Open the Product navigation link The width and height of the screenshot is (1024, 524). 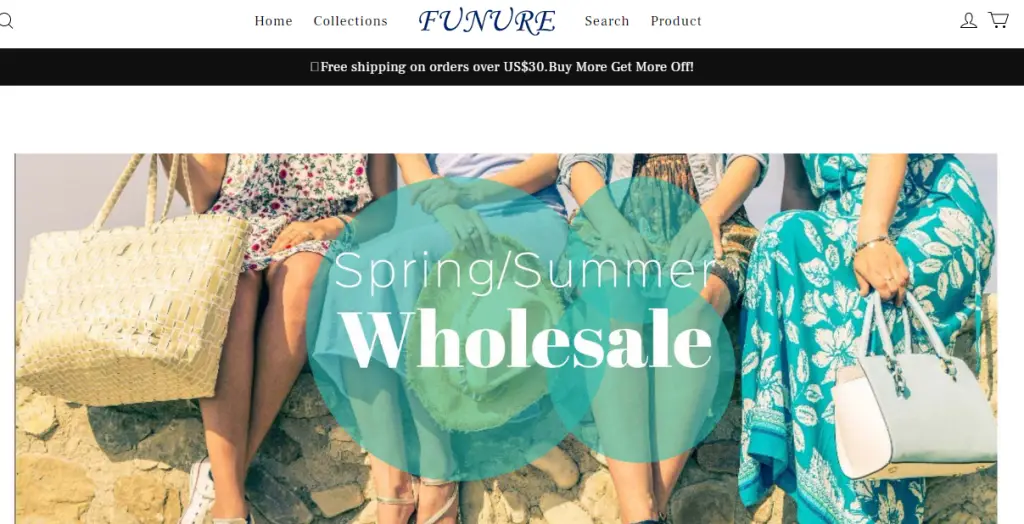pos(676,21)
